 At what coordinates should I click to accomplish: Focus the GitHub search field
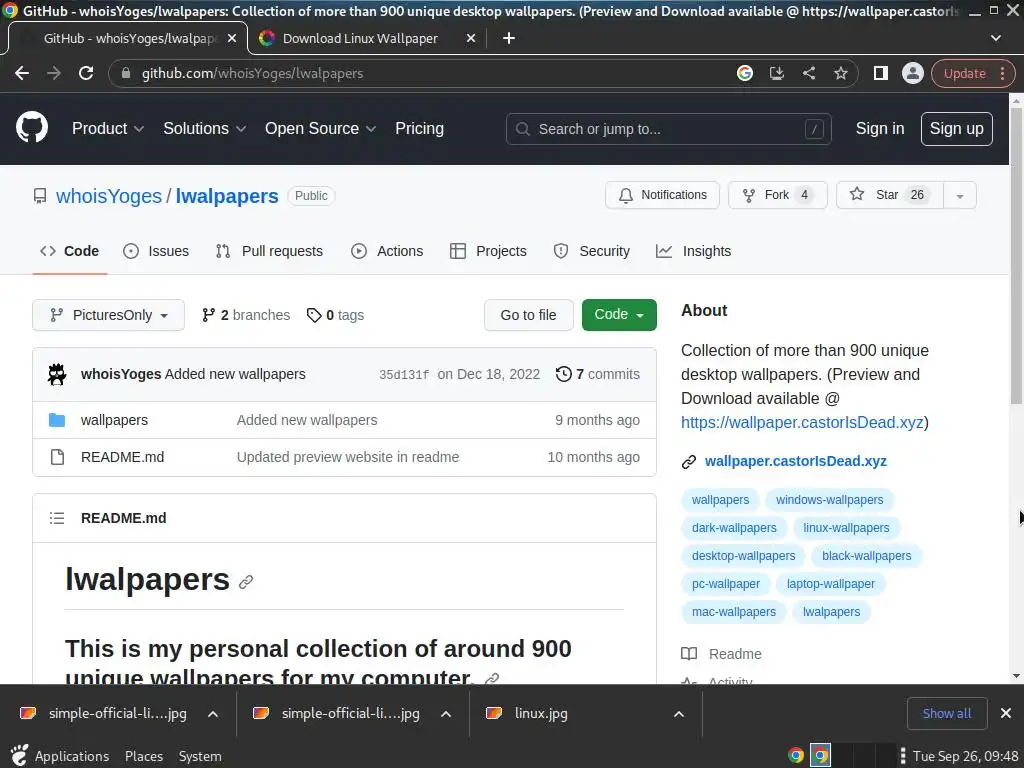668,129
